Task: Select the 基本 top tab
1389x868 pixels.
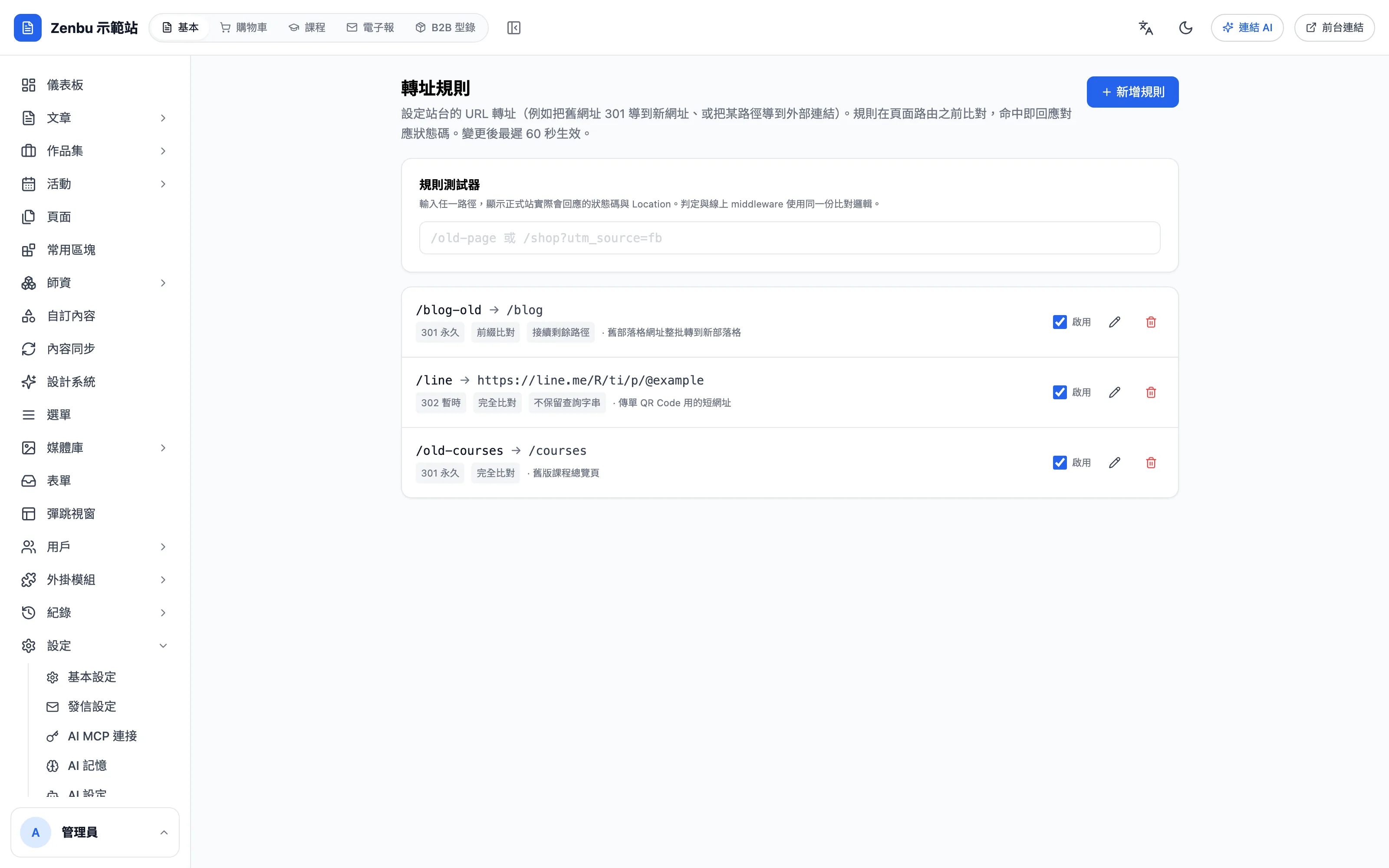Action: click(x=180, y=27)
